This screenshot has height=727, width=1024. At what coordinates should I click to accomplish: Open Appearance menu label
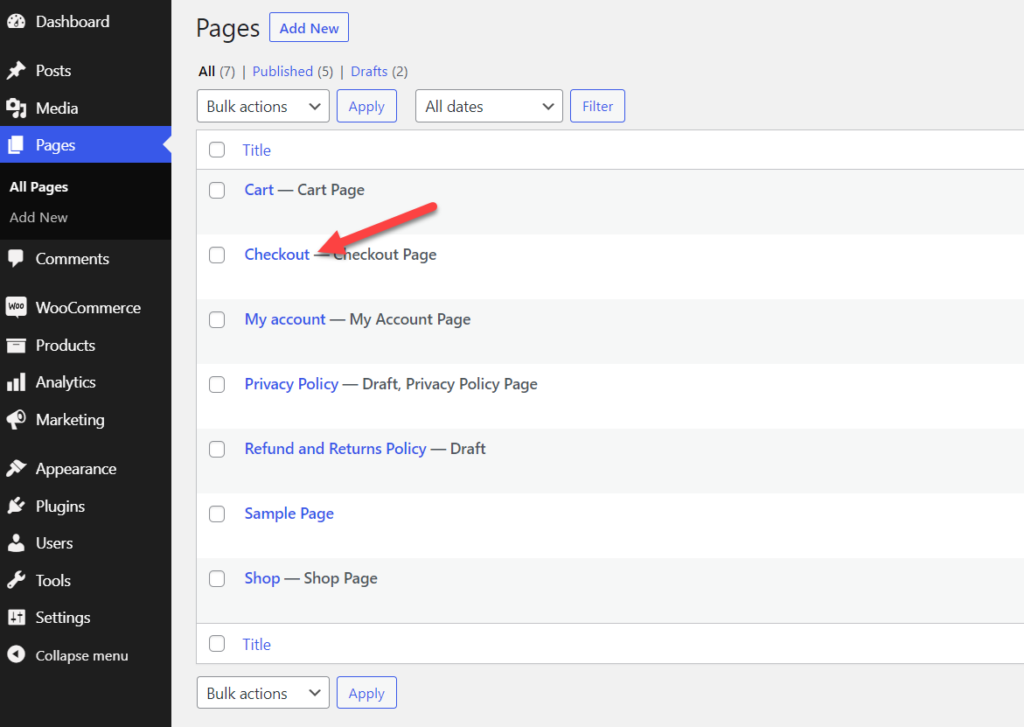[x=76, y=469]
